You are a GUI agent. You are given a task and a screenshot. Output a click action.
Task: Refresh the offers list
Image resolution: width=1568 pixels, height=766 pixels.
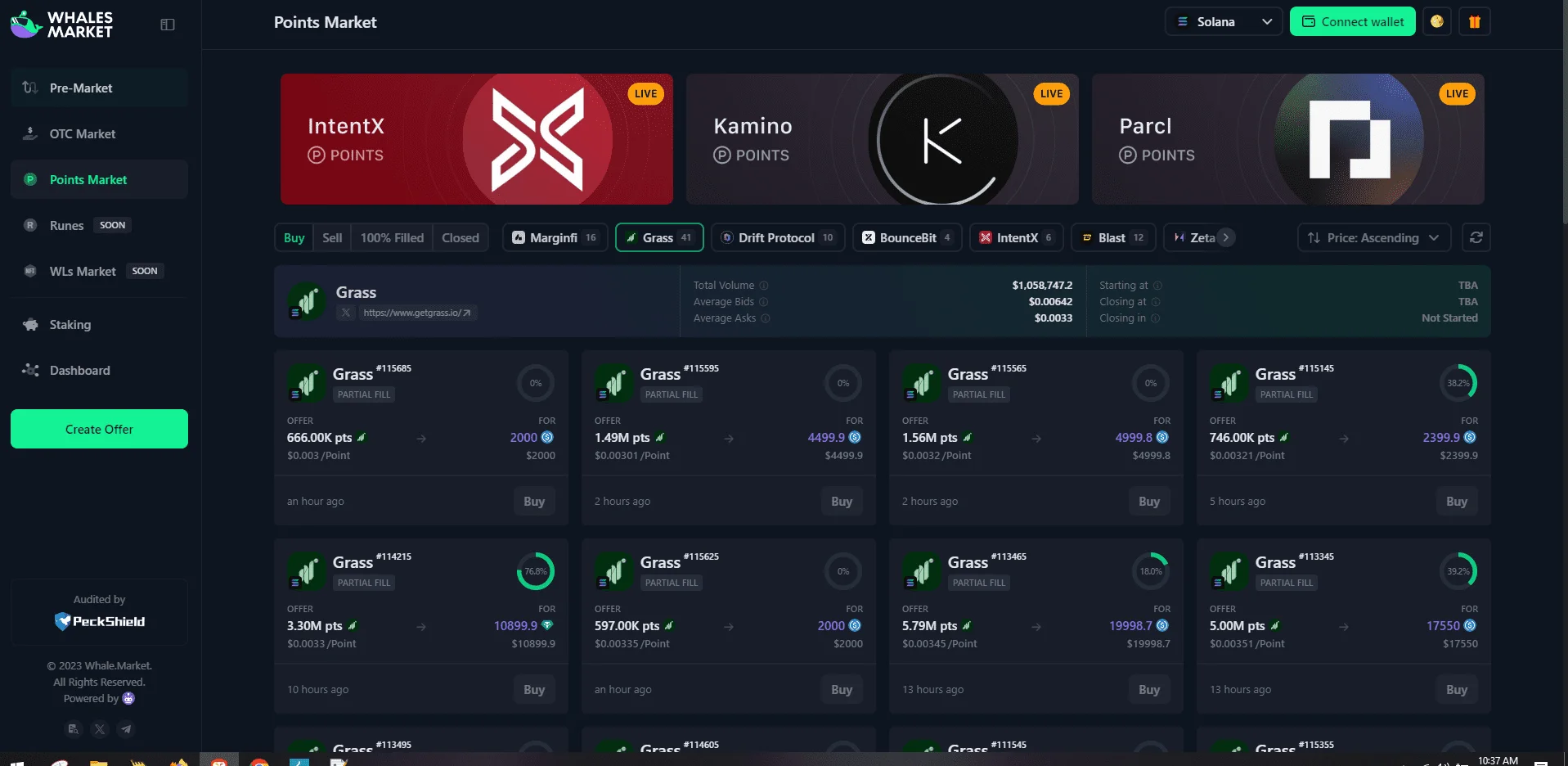[x=1476, y=237]
